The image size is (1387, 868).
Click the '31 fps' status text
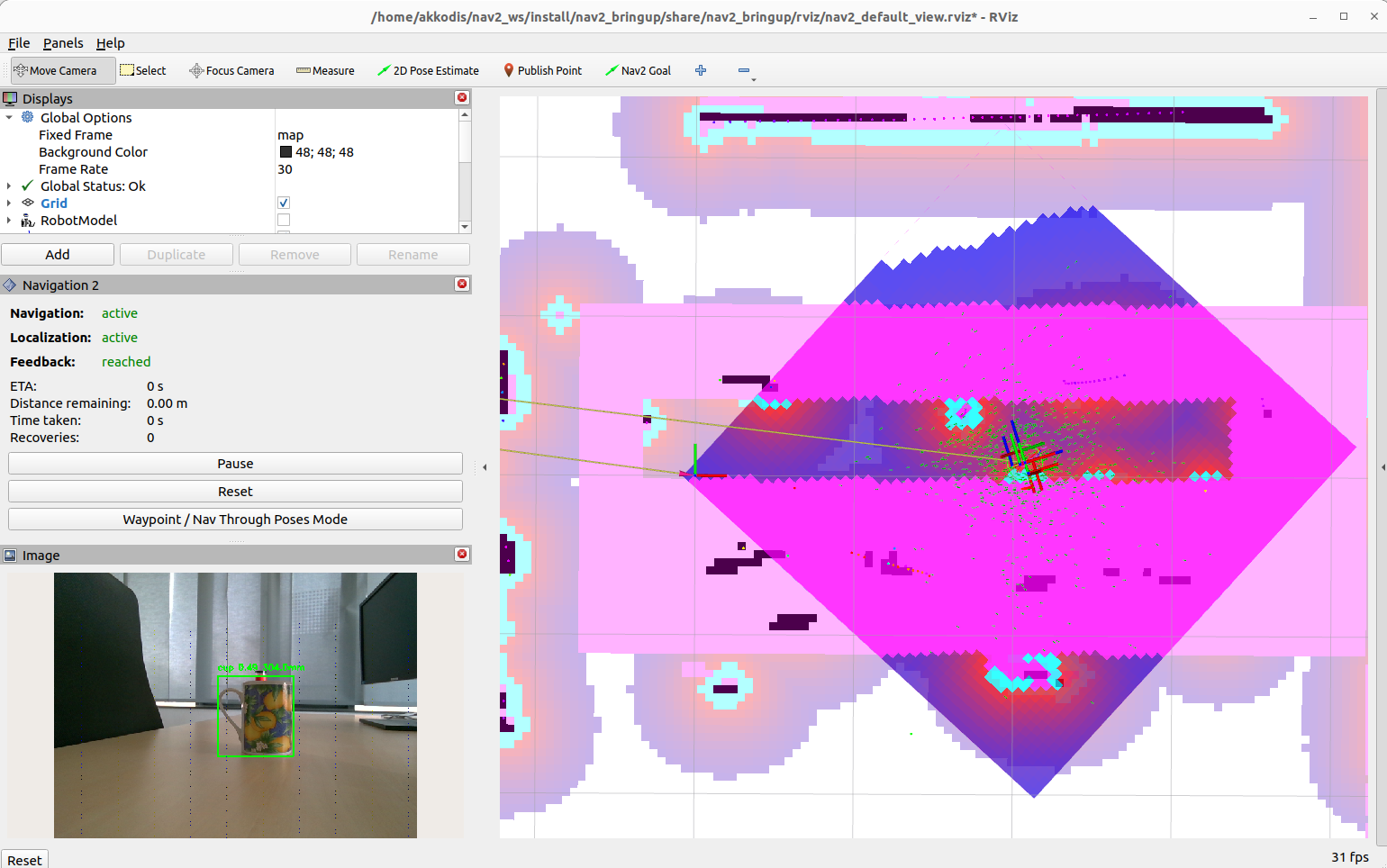pyautogui.click(x=1350, y=856)
